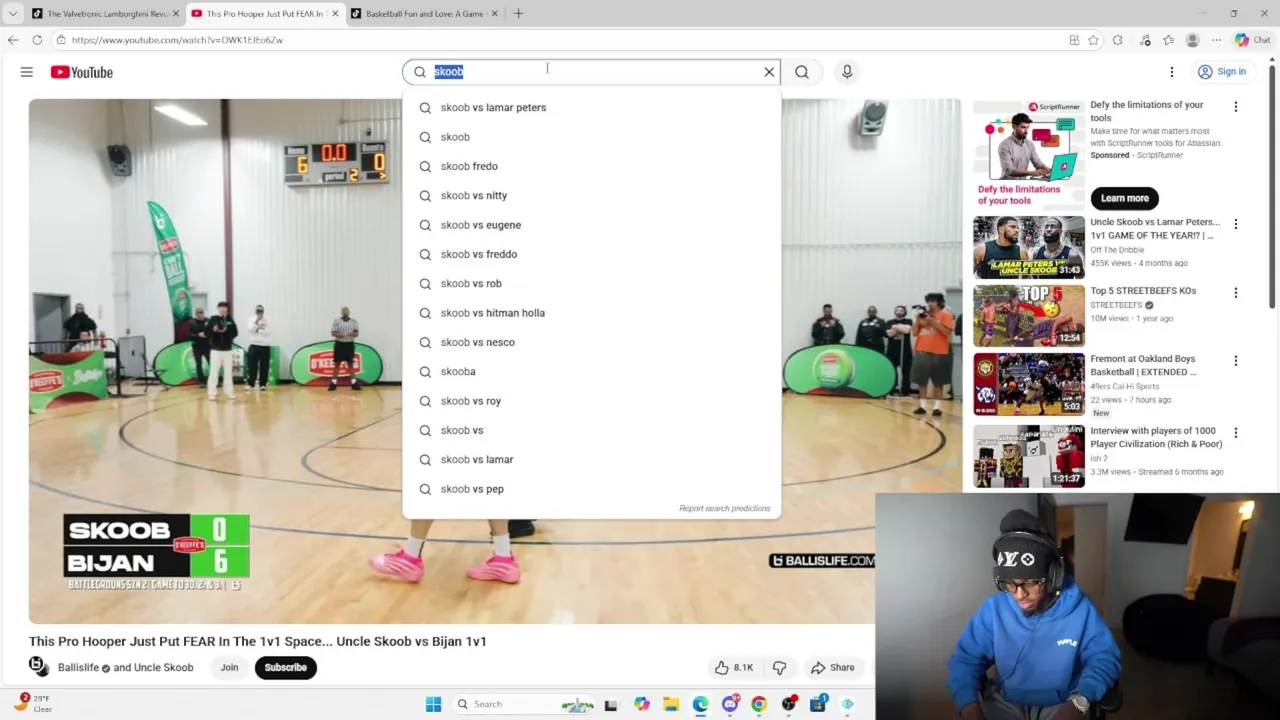This screenshot has width=1280, height=720.
Task: Open the Favorites list icon
Action: (1168, 40)
